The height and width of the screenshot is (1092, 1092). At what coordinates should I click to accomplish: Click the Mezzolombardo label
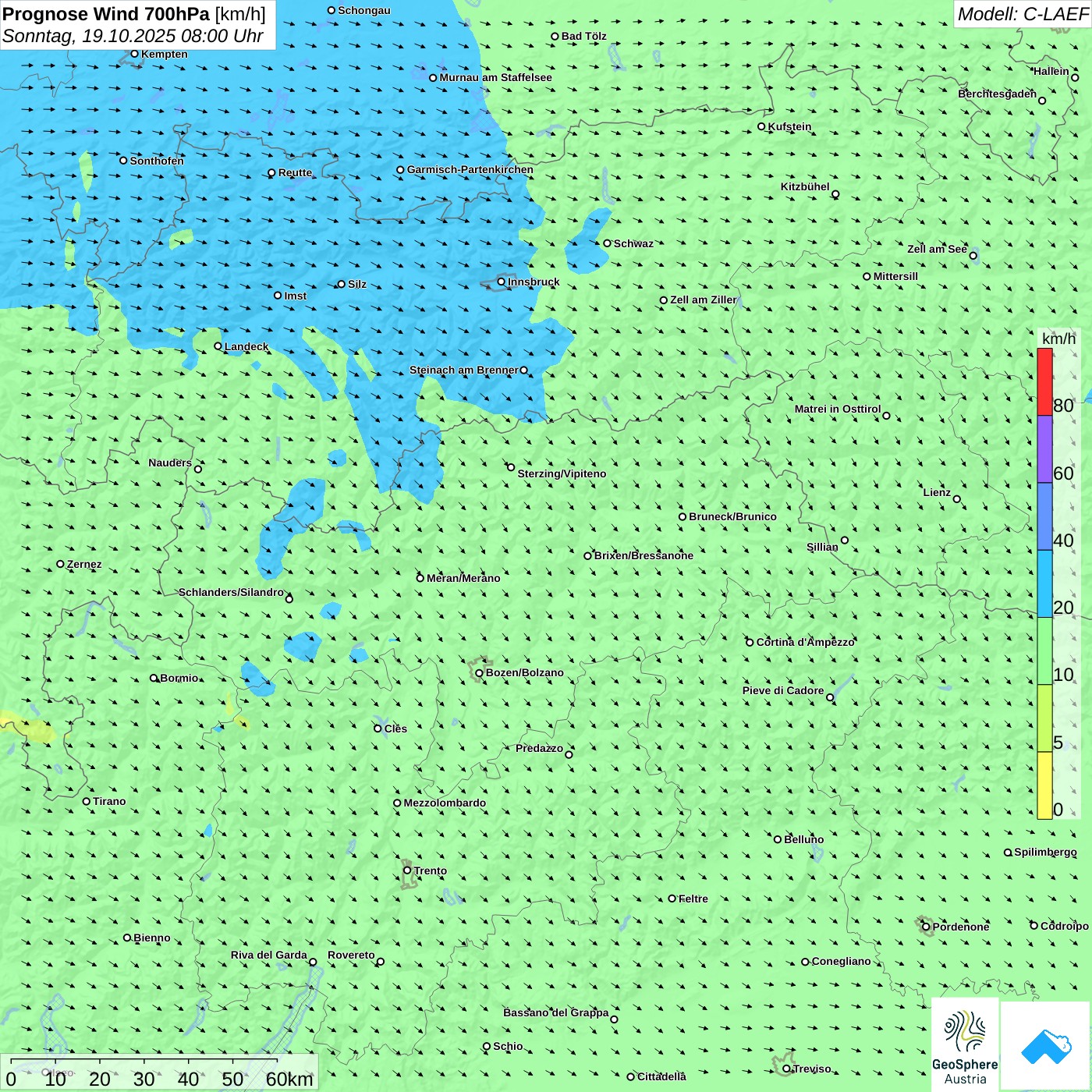tap(445, 803)
